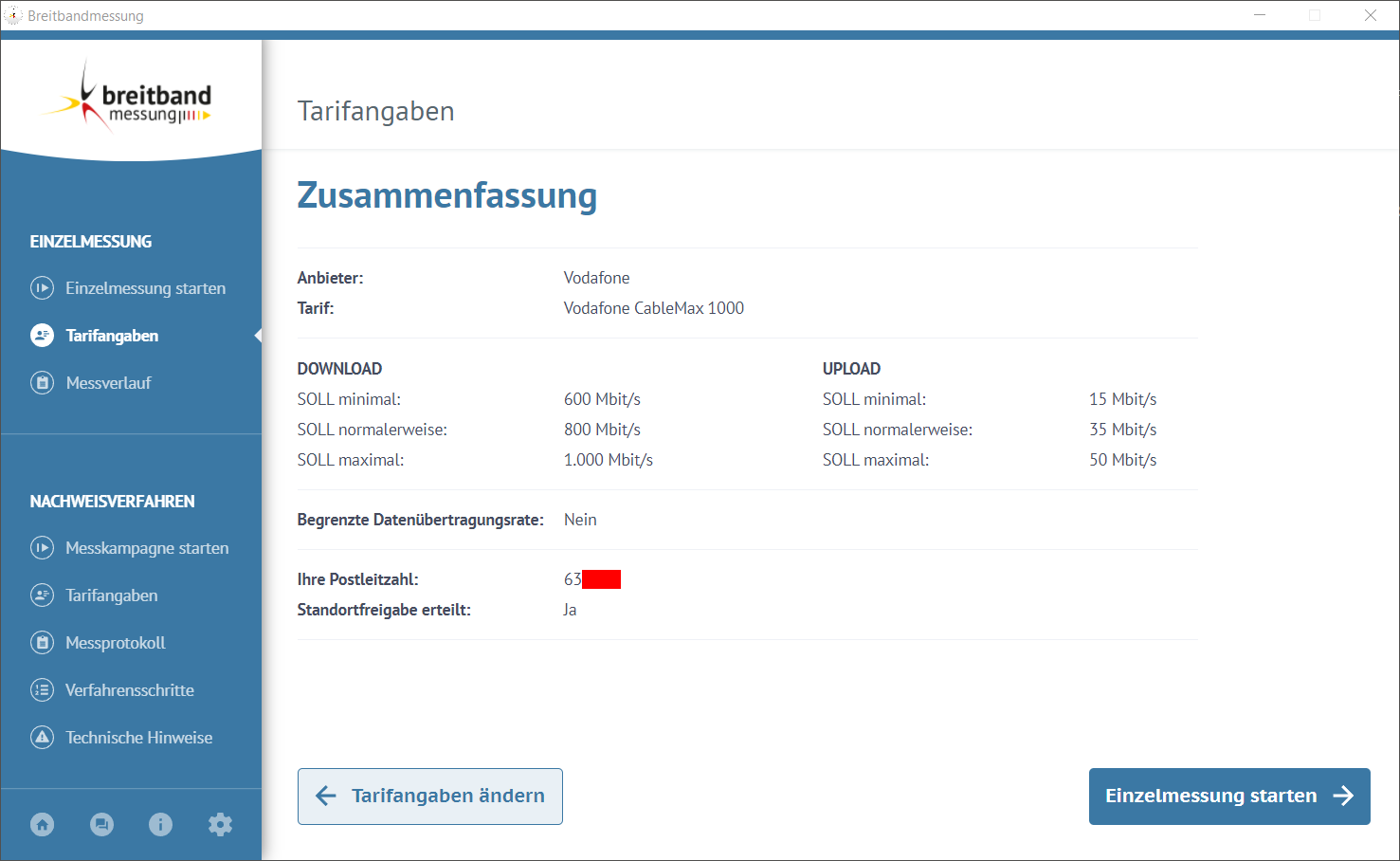Open Messkampagne starten in the sidebar
Image resolution: width=1400 pixels, height=861 pixels.
(x=147, y=547)
